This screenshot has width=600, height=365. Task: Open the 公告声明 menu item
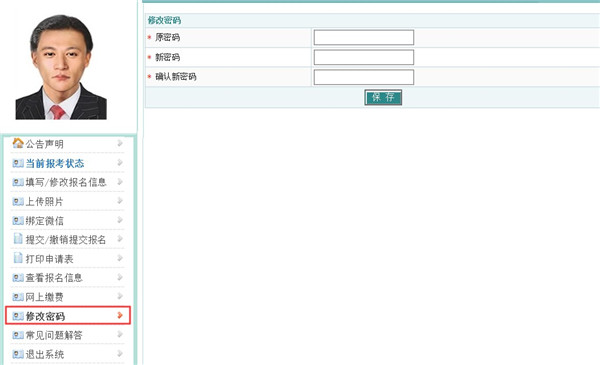(44, 144)
